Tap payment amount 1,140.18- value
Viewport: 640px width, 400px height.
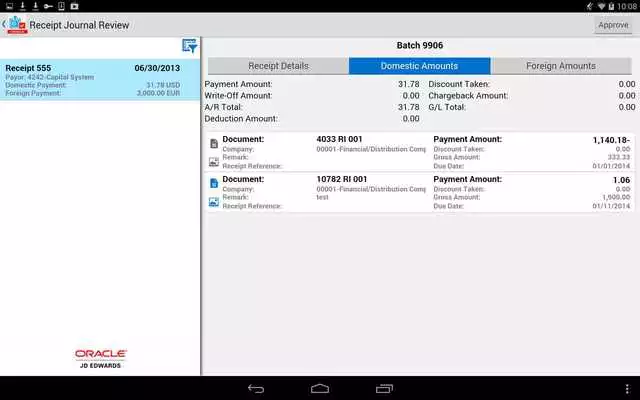611,140
